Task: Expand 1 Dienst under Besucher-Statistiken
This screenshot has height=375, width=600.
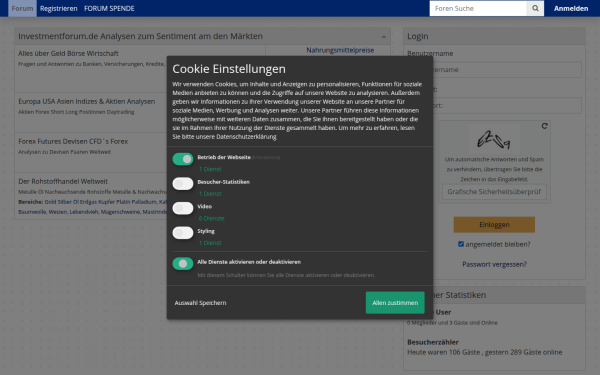Action: (x=210, y=194)
